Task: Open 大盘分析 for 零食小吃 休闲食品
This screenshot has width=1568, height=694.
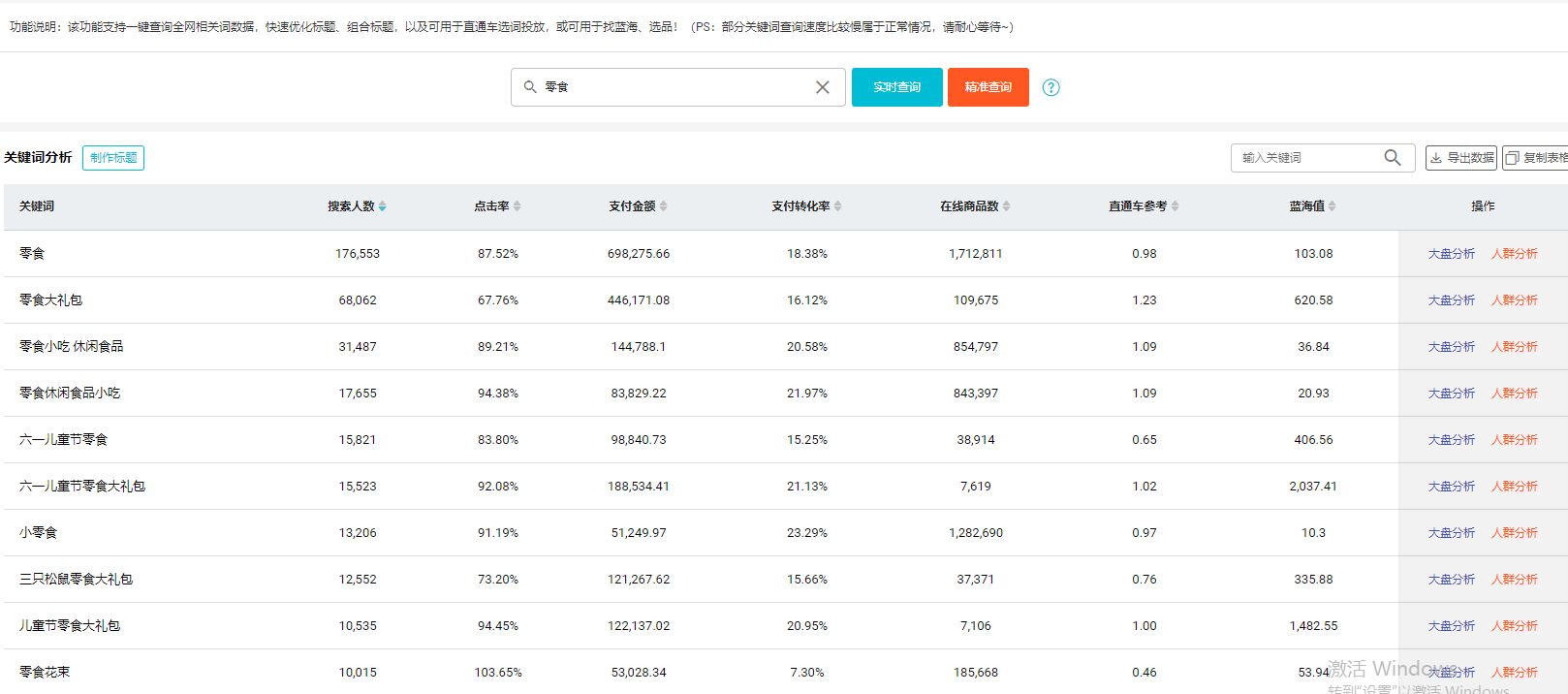Action: (x=1452, y=347)
